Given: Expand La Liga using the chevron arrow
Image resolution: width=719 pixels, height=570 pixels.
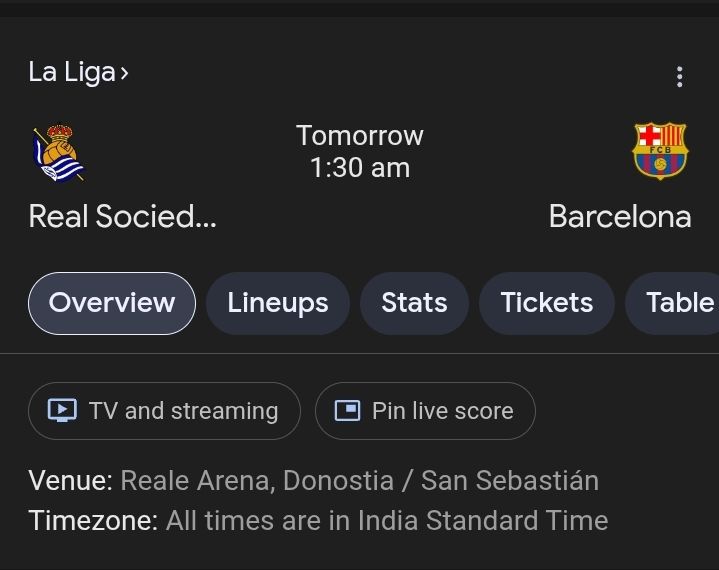Looking at the screenshot, I should tap(124, 73).
